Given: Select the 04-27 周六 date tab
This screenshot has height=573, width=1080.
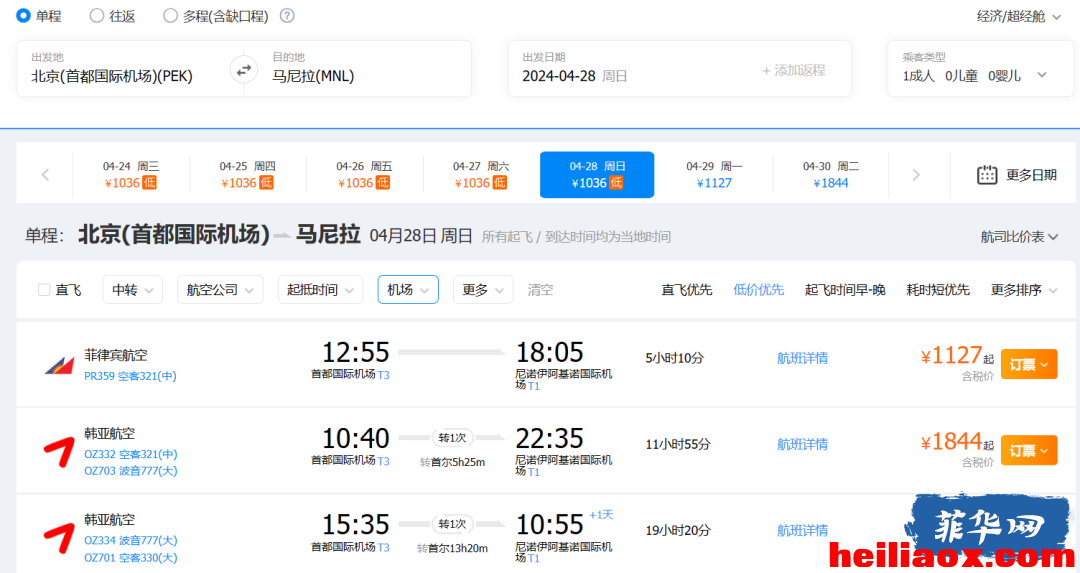Looking at the screenshot, I should pyautogui.click(x=481, y=175).
